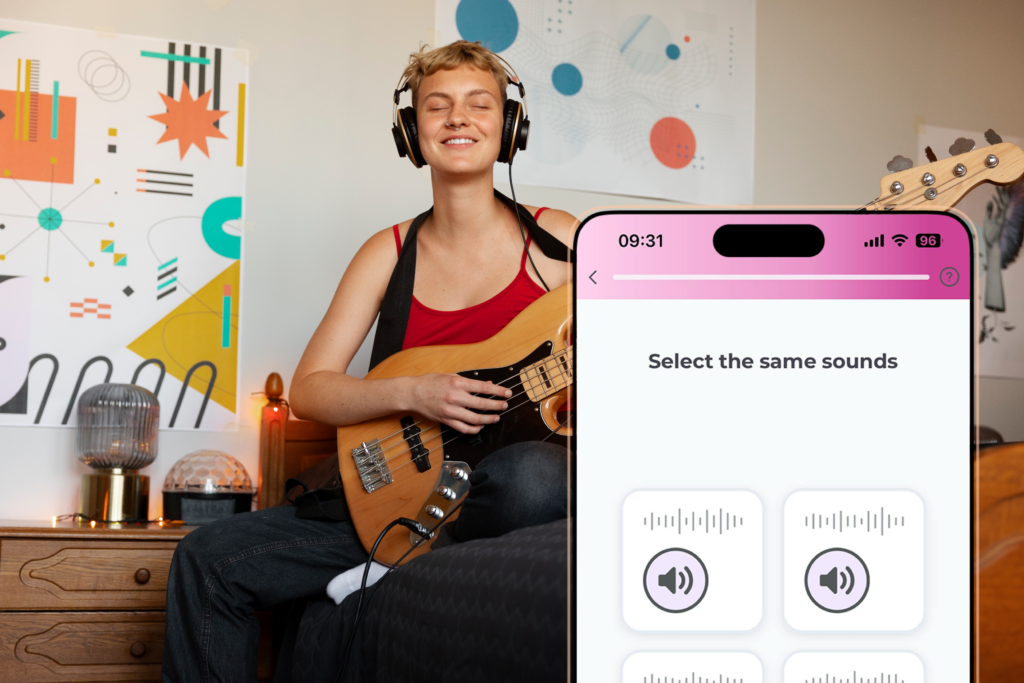The height and width of the screenshot is (683, 1024).
Task: Tap the cellular signal bars icon
Action: click(874, 241)
